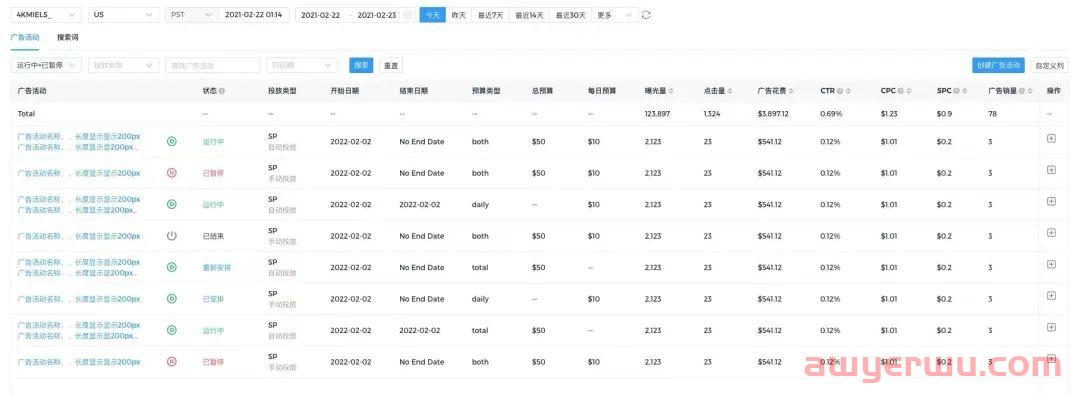Select the 昨天 date range

(x=458, y=15)
